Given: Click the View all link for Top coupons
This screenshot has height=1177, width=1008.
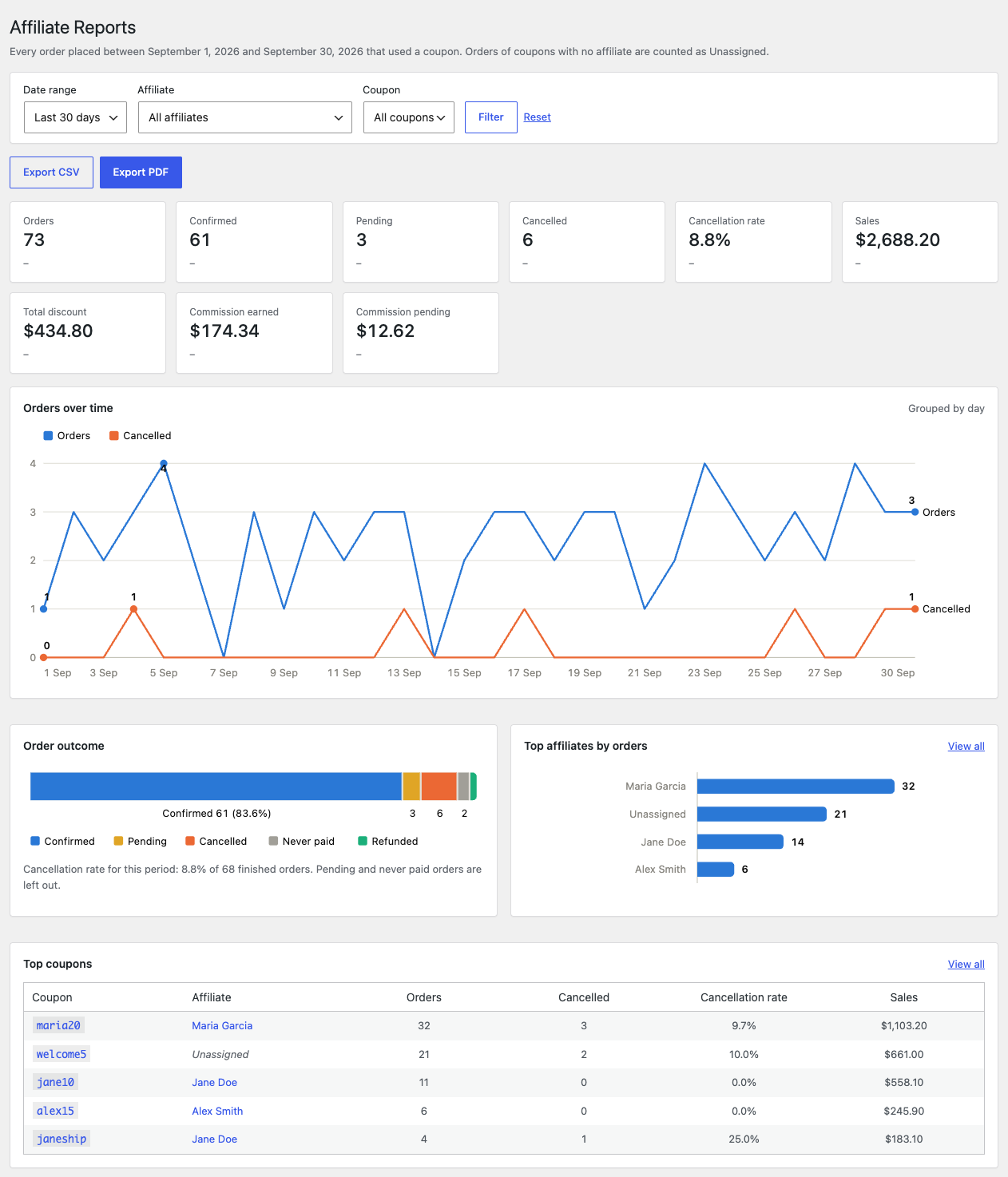Looking at the screenshot, I should click(966, 964).
